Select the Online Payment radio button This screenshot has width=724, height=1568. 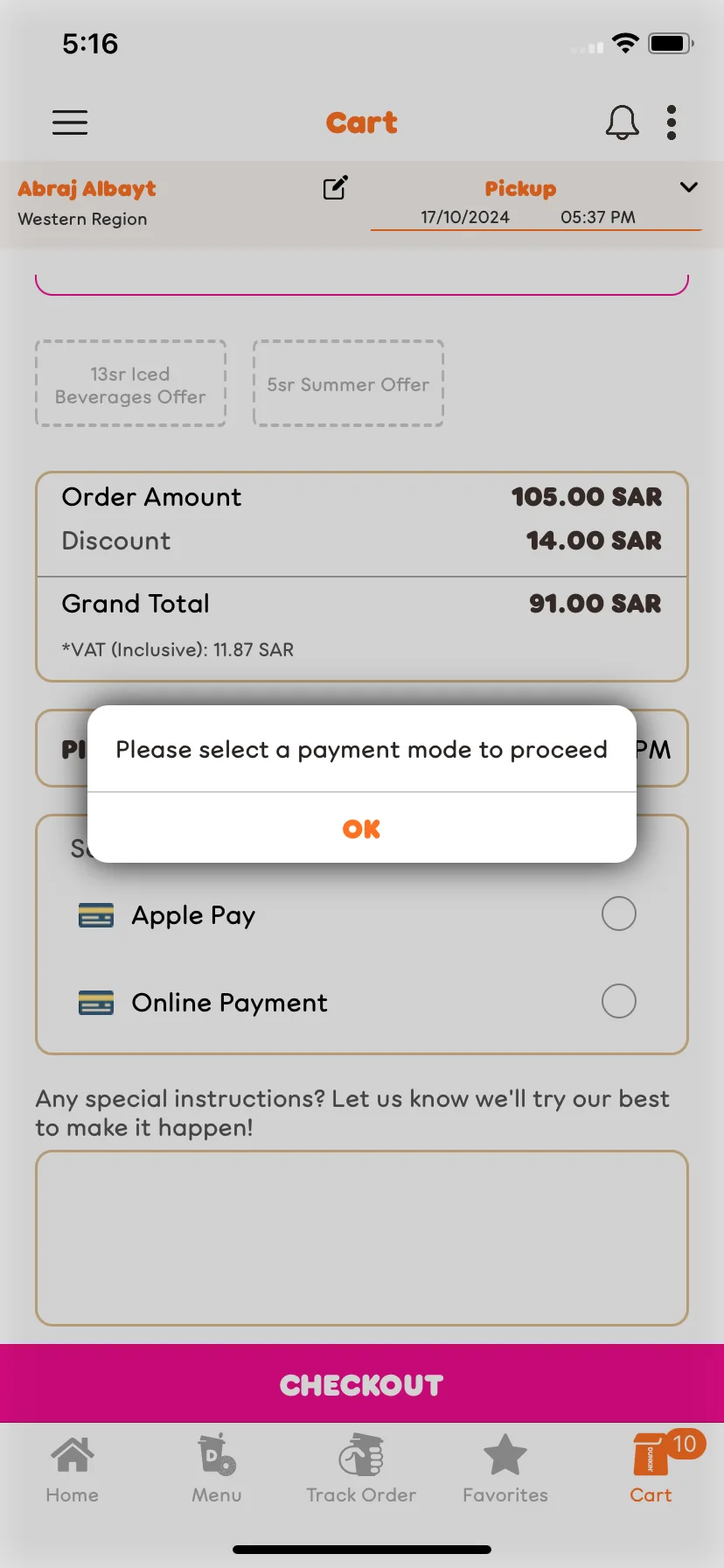619,1001
